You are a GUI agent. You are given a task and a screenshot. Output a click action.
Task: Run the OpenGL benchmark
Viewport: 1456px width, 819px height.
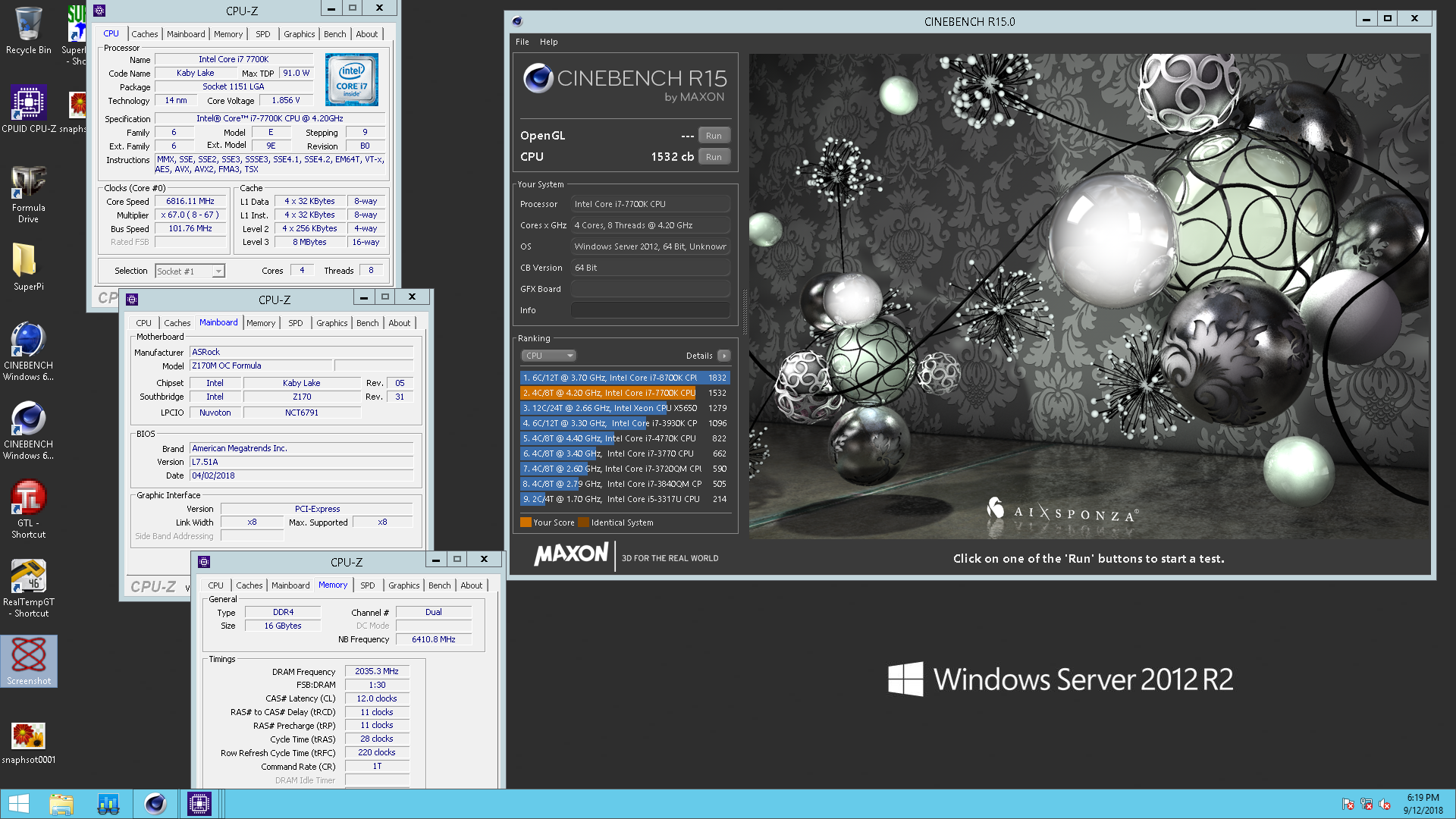(714, 136)
